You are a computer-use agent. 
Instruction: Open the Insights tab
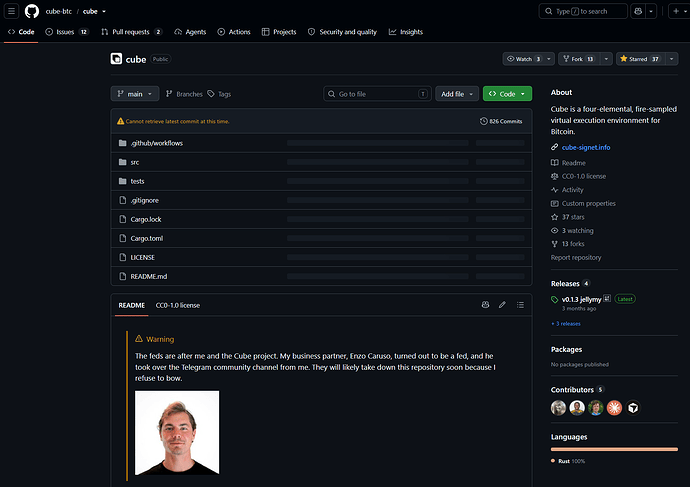(405, 32)
